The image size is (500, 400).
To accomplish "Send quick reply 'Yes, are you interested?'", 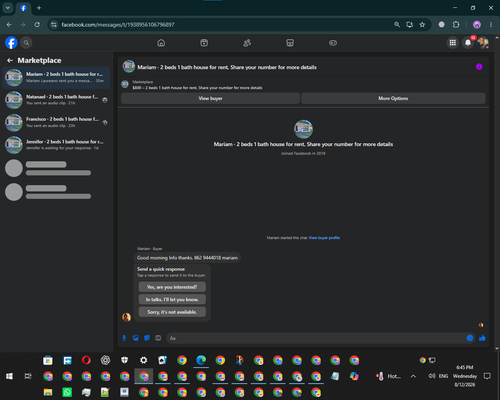I will click(x=172, y=287).
